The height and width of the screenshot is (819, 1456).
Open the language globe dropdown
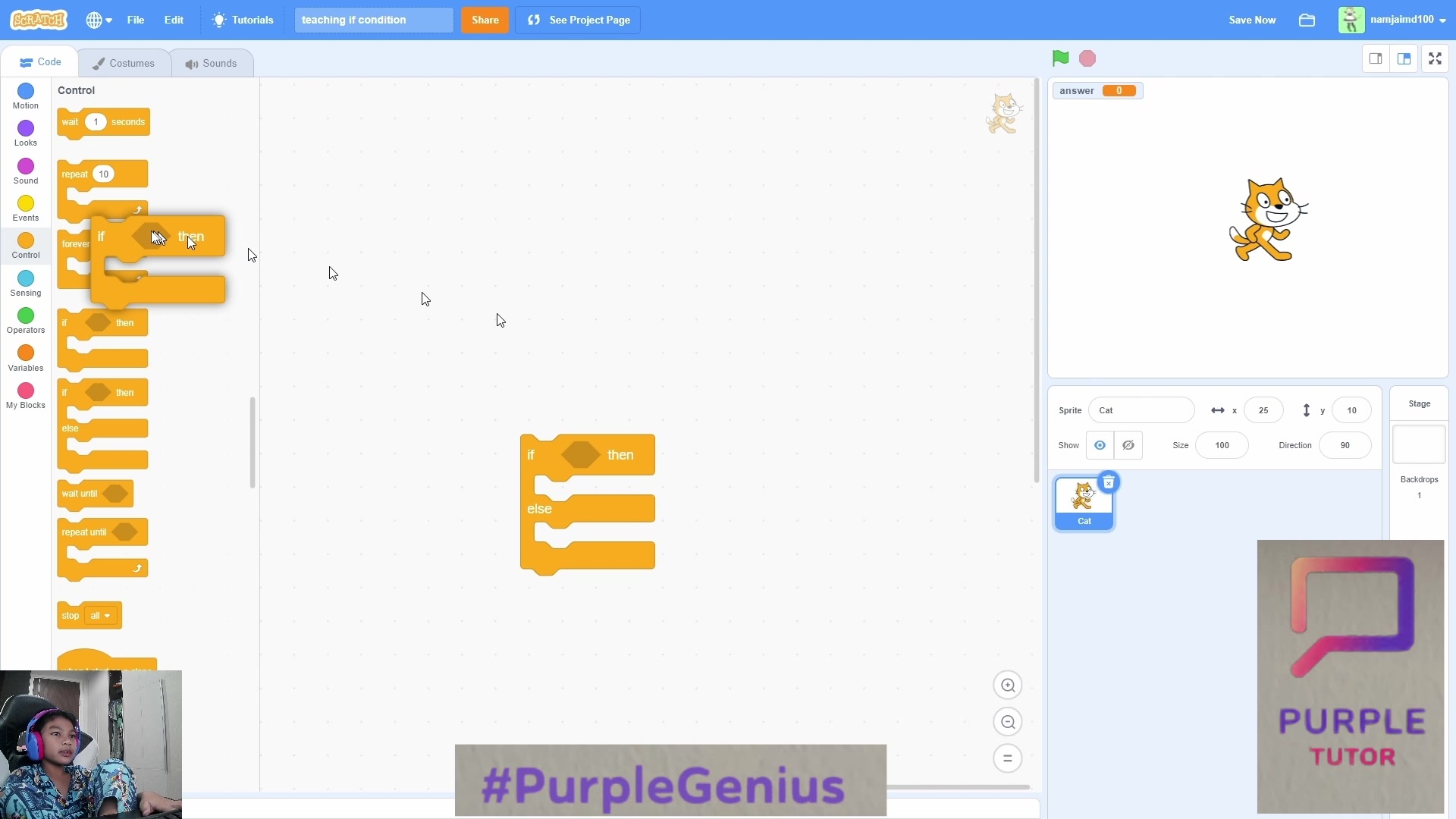point(99,20)
